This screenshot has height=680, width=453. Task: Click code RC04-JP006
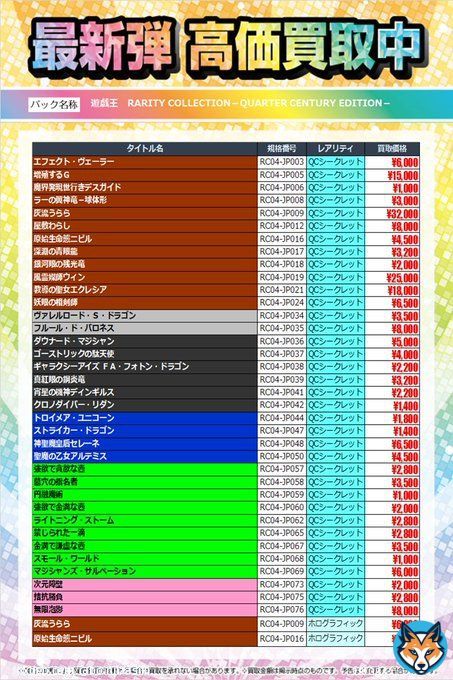[x=282, y=188]
